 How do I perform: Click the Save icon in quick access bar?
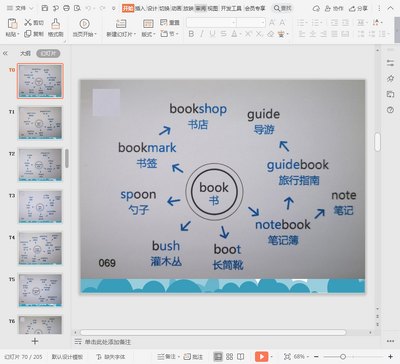click(x=45, y=8)
